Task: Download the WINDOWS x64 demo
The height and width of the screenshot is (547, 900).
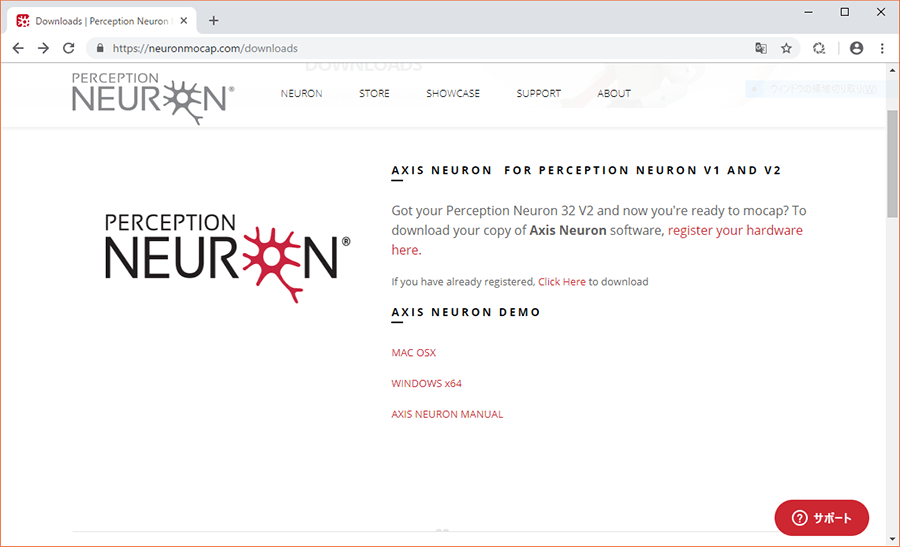Action: click(426, 383)
